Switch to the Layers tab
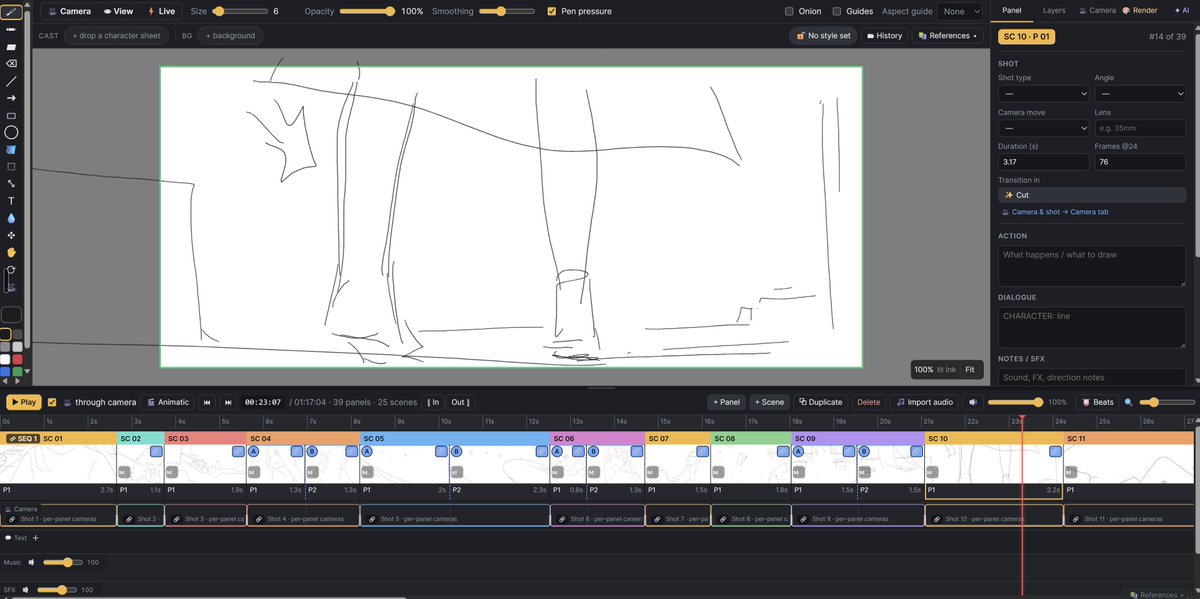Screen dimensions: 1200x599 (1054, 10)
